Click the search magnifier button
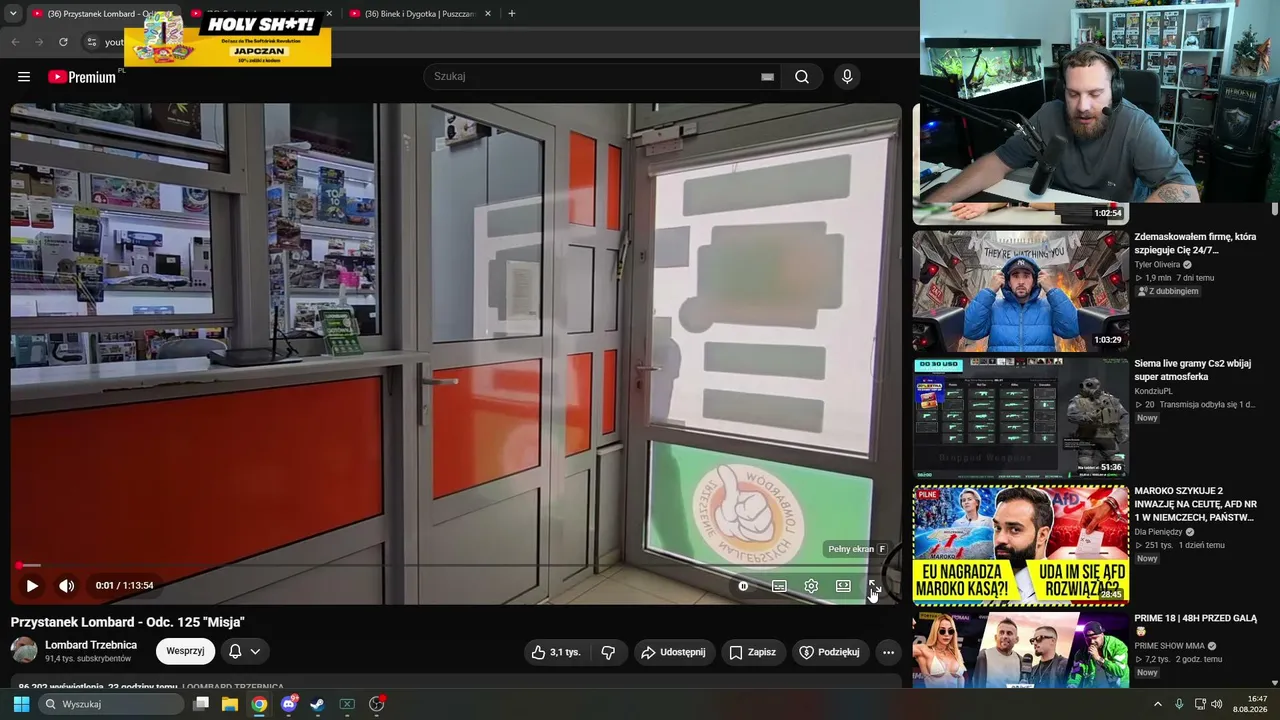1280x720 pixels. pyautogui.click(x=802, y=77)
